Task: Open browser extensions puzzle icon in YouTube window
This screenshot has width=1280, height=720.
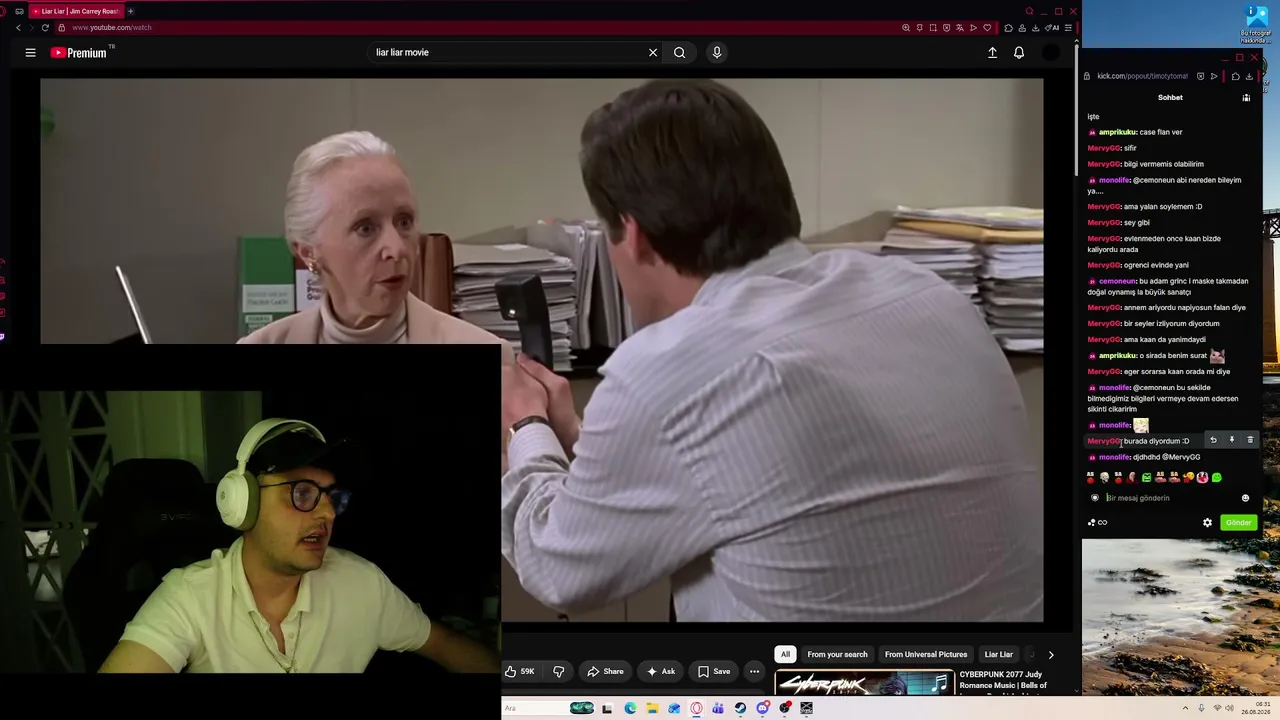Action: [1008, 28]
